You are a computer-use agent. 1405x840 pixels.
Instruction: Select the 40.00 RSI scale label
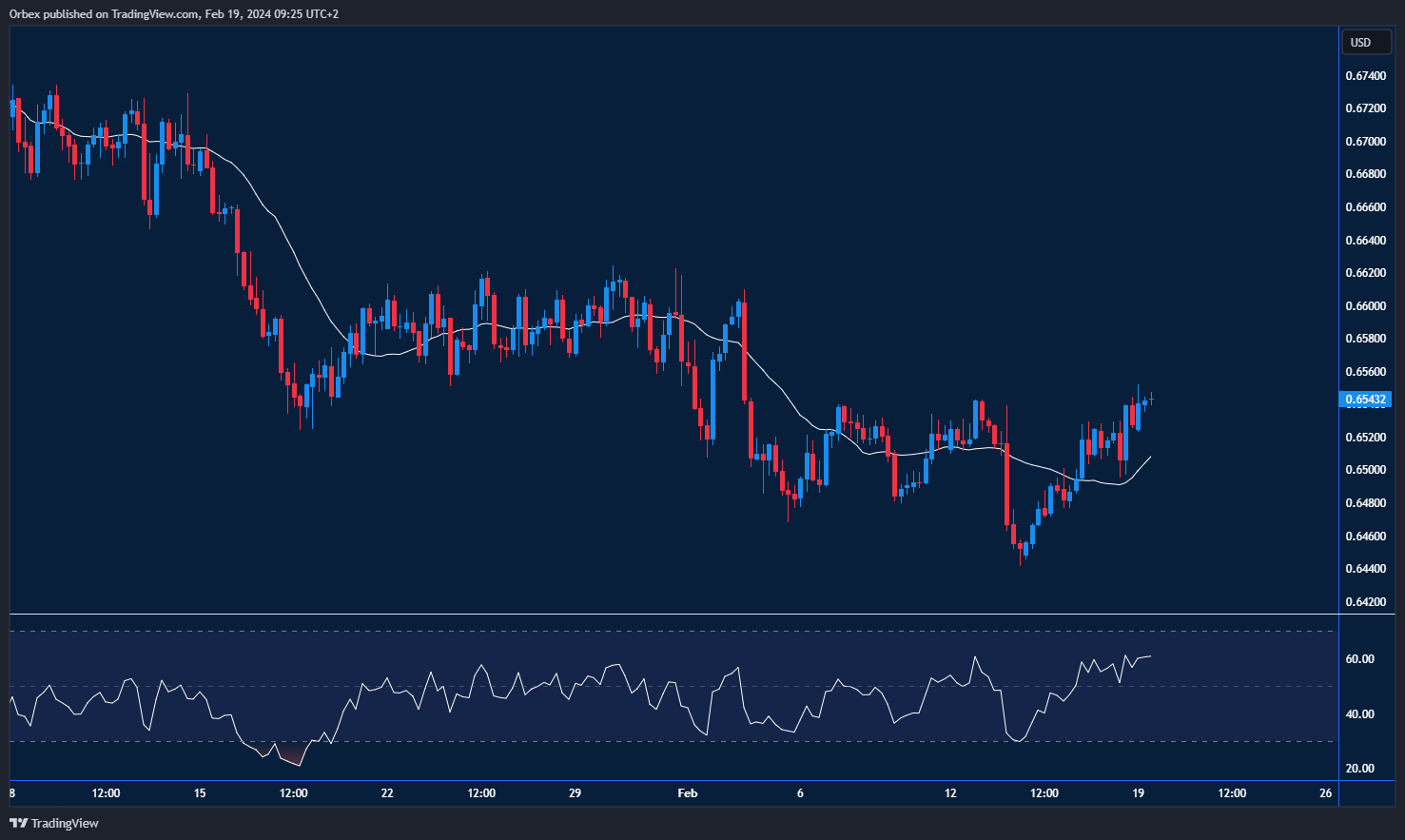point(1360,713)
